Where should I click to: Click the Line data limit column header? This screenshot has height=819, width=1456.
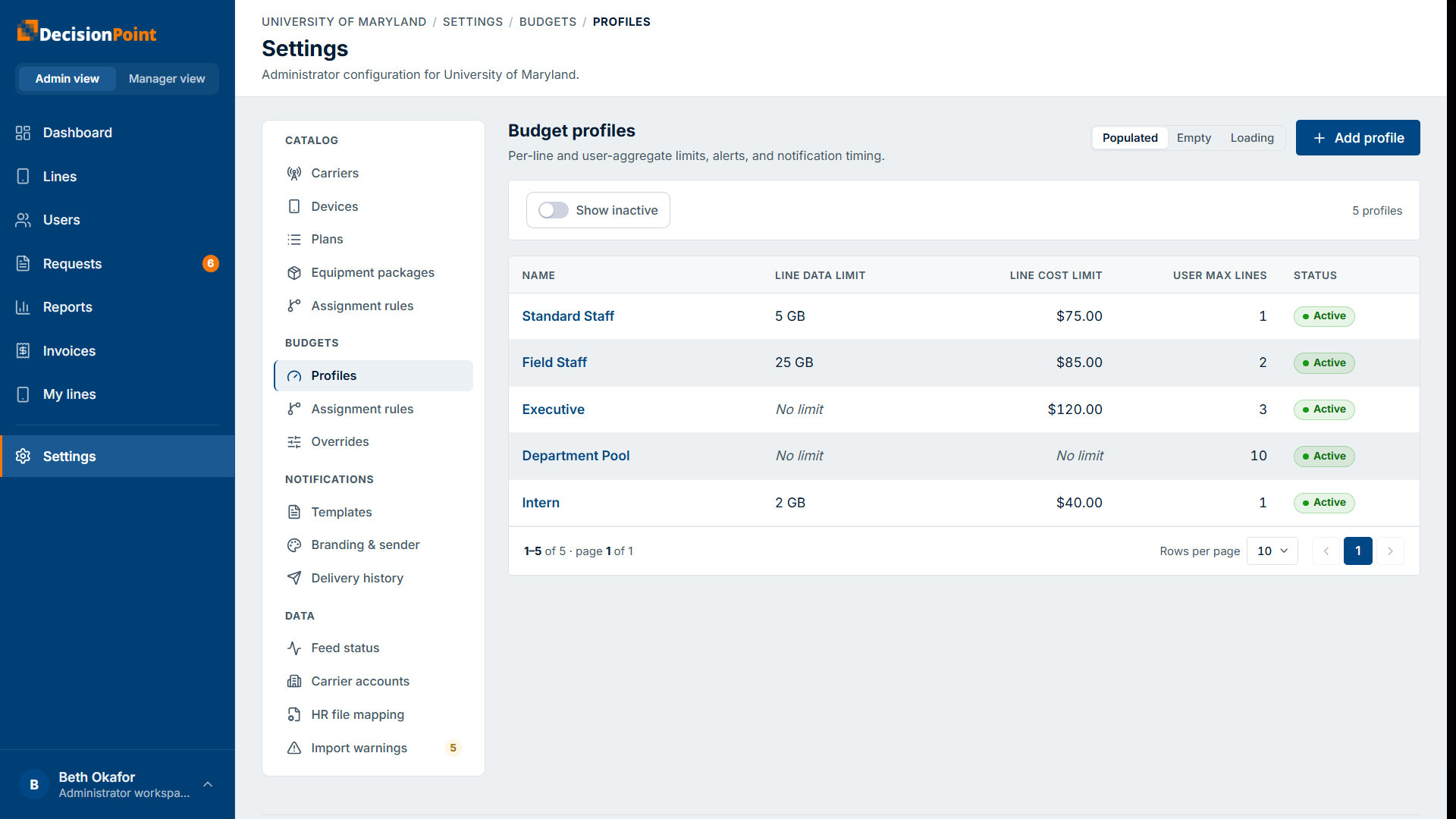pos(820,275)
